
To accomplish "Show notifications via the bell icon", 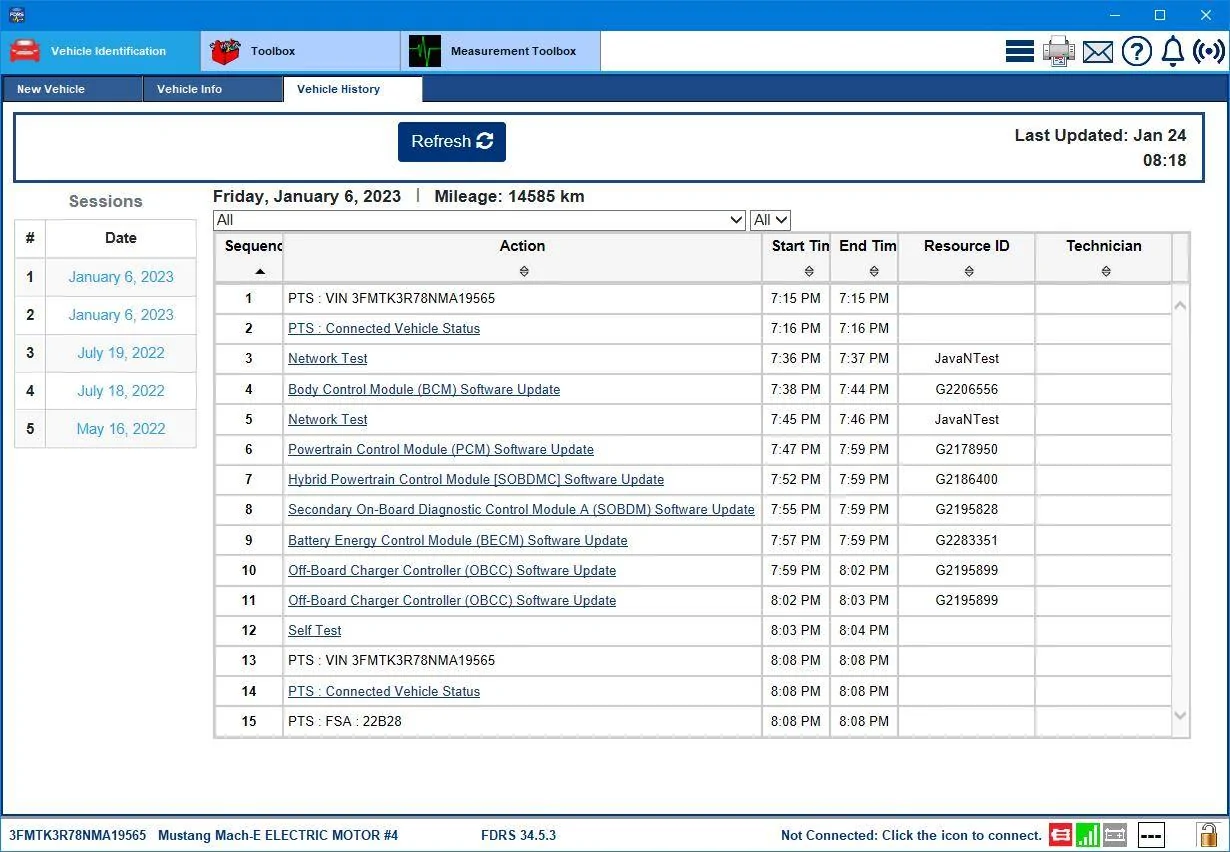I will pyautogui.click(x=1173, y=51).
